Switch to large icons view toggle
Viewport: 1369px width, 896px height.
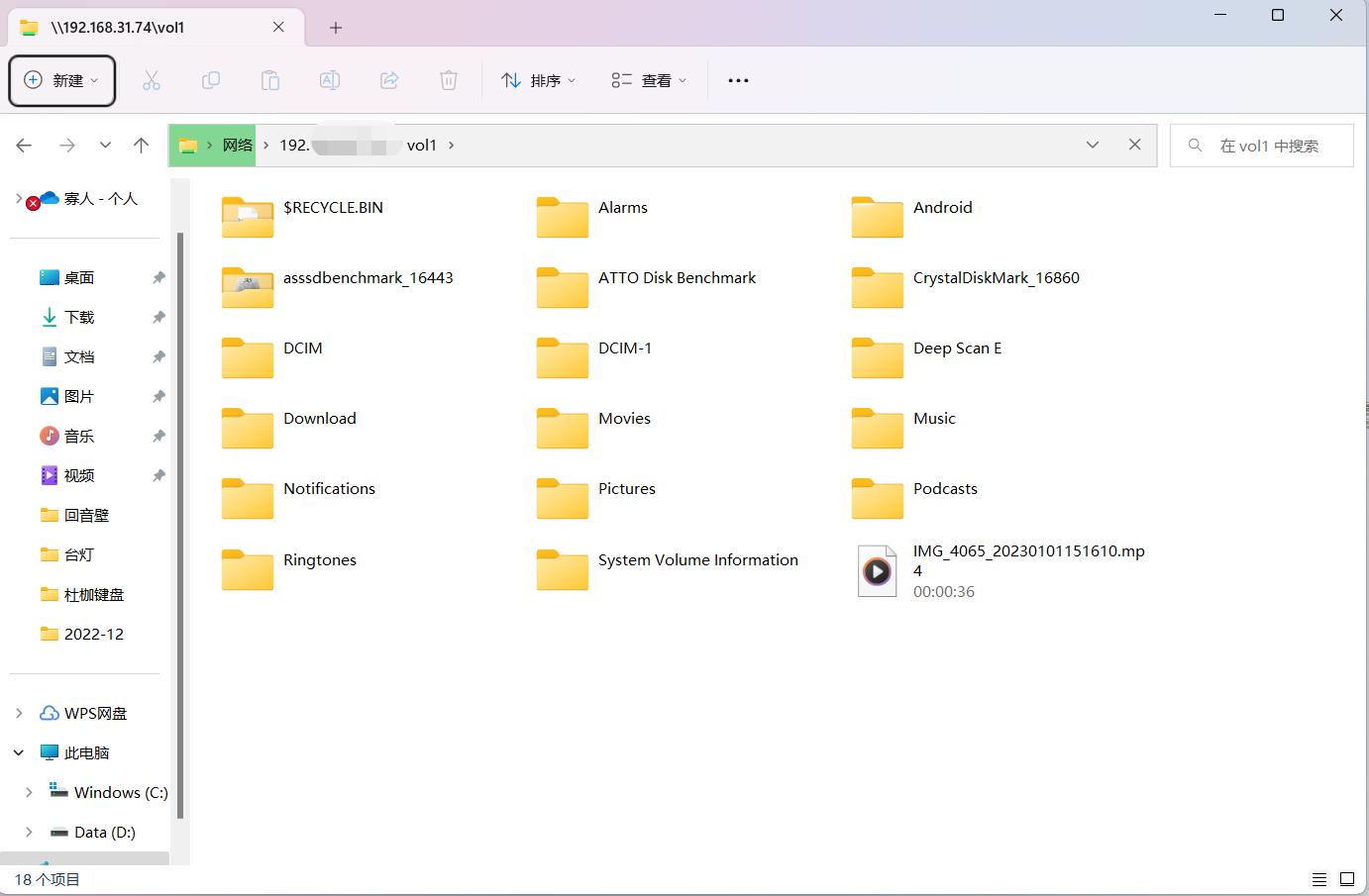coord(1347,879)
